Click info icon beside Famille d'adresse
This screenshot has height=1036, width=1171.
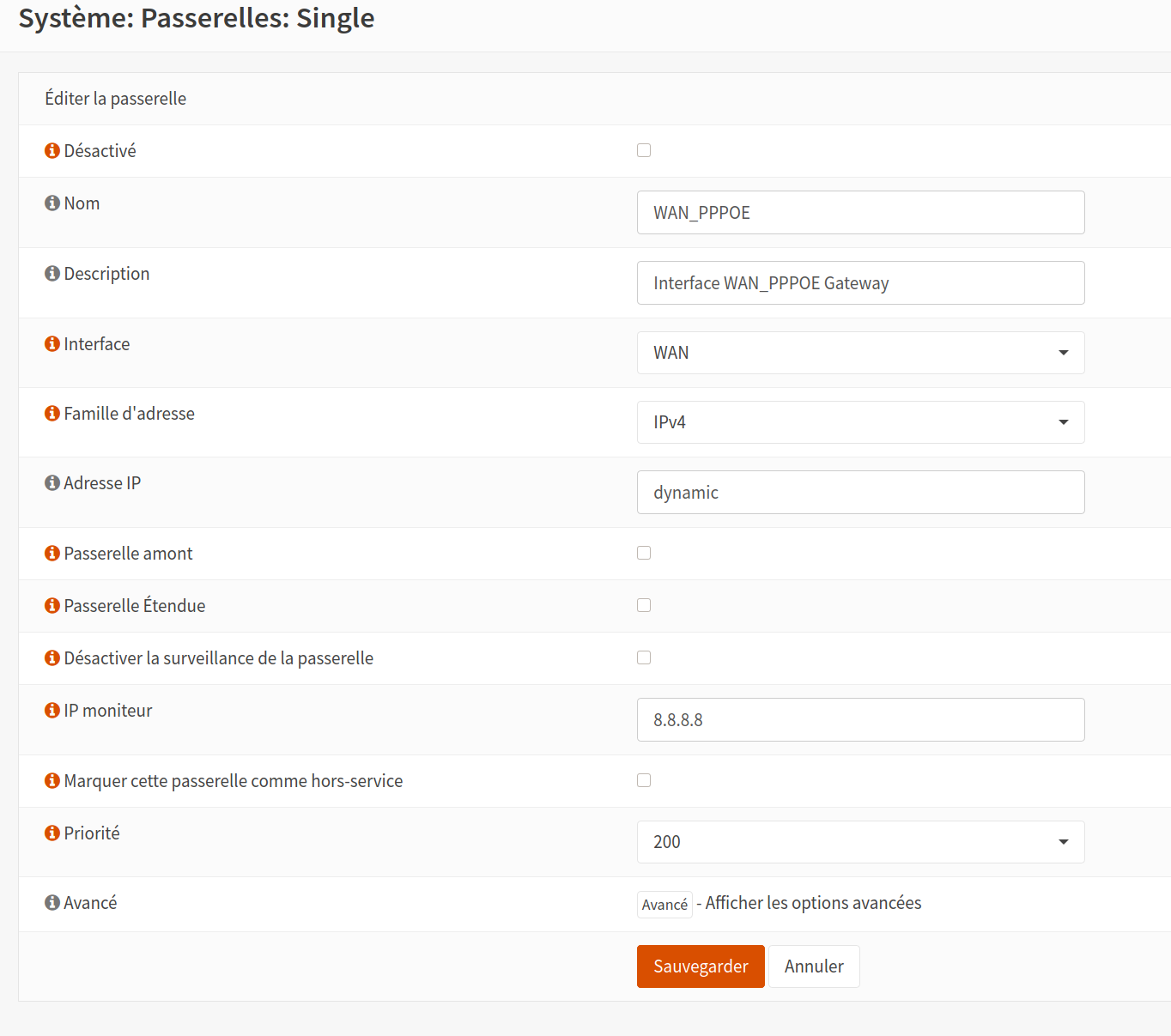pos(52,414)
